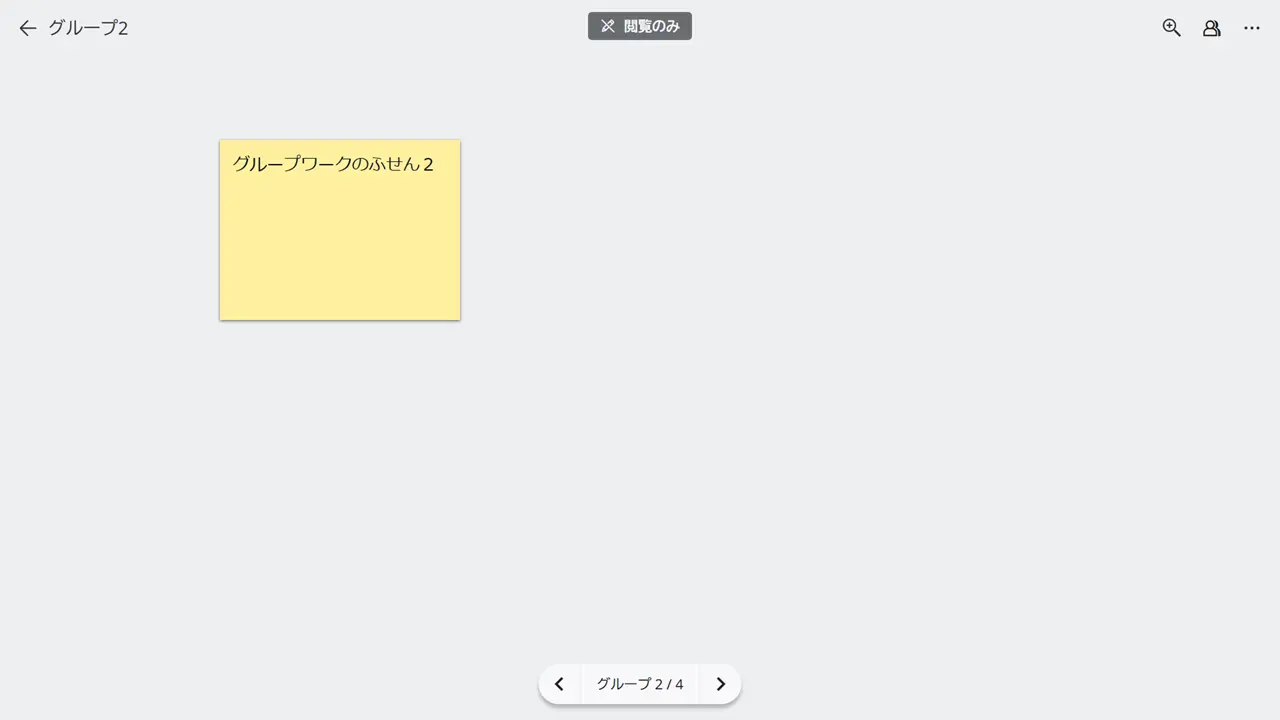Tap the left arrow icon in top corner
Screen dimensions: 1280x720
pyautogui.click(x=27, y=28)
